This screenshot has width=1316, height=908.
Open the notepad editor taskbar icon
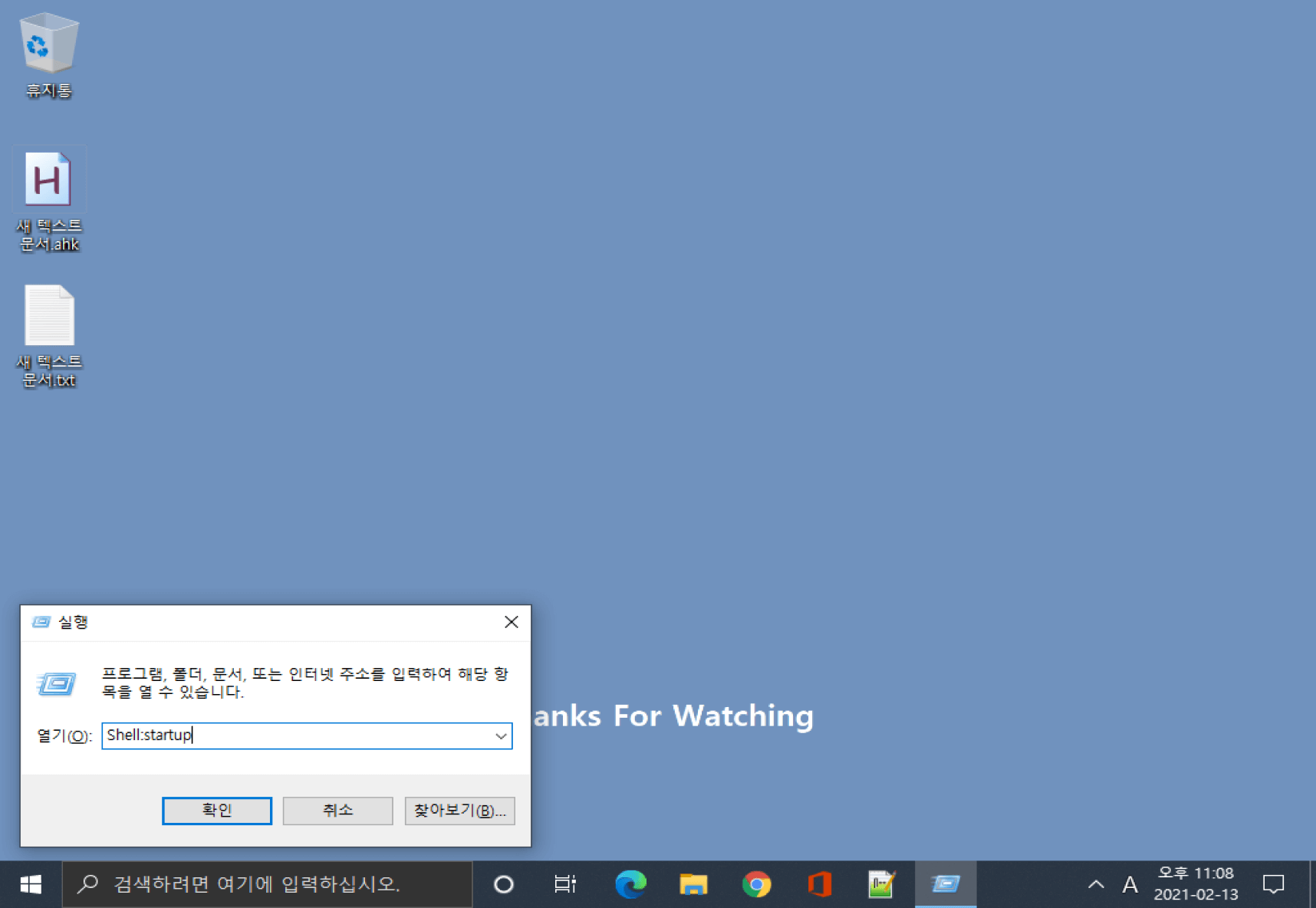click(881, 884)
